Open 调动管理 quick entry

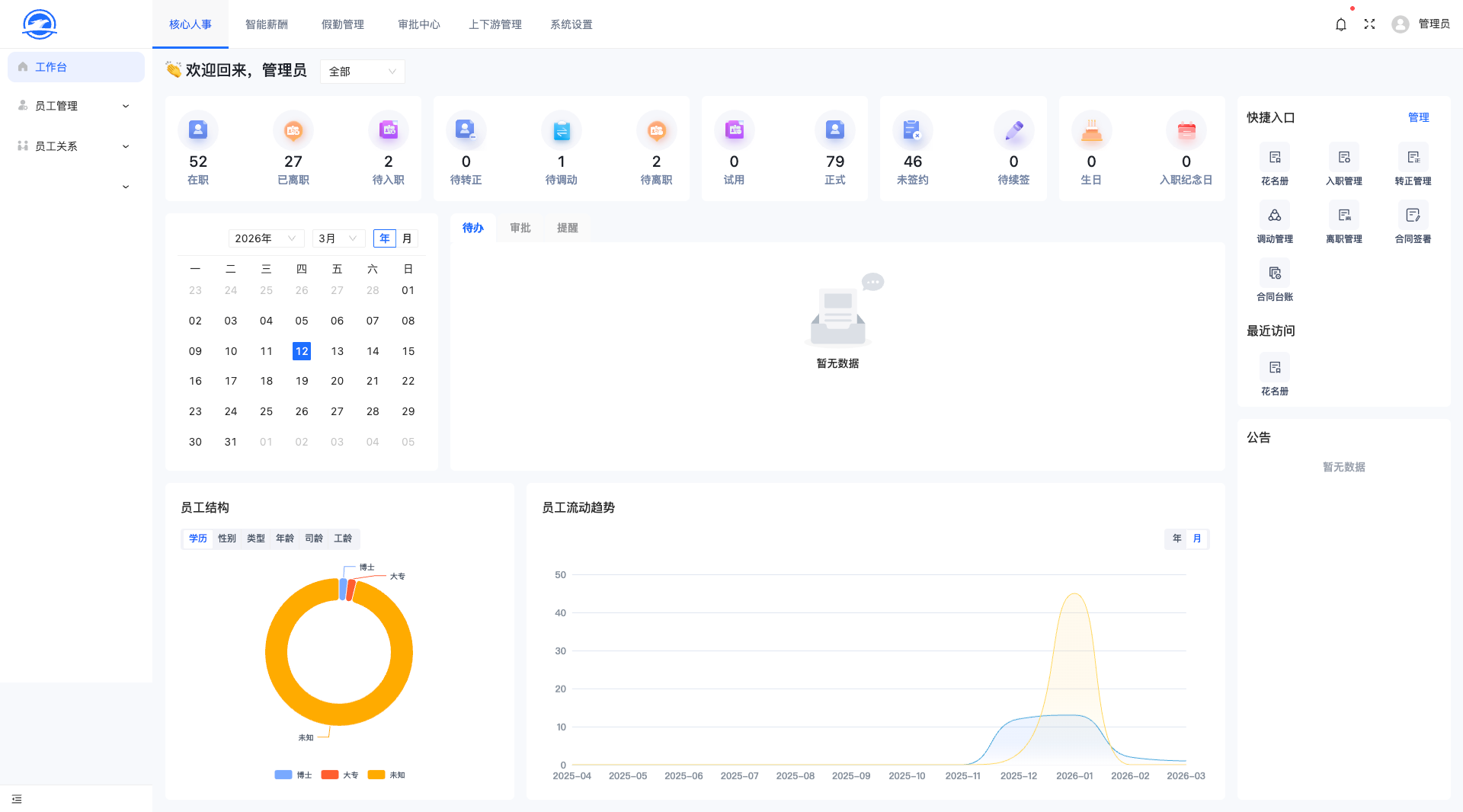(1275, 222)
